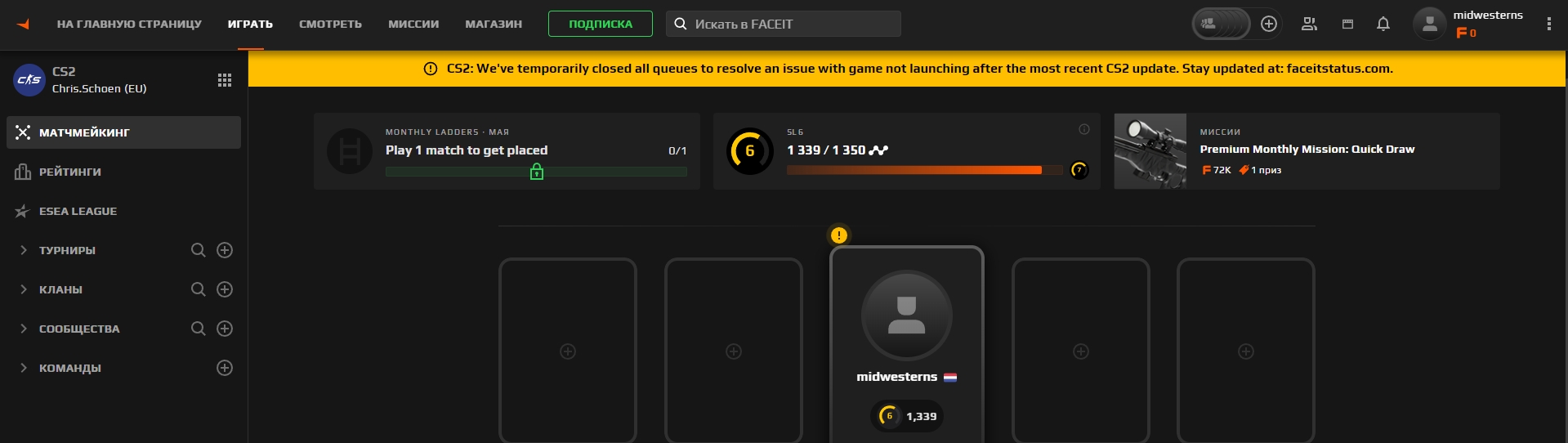
Task: Click the ESEA League star icon
Action: (x=22, y=211)
